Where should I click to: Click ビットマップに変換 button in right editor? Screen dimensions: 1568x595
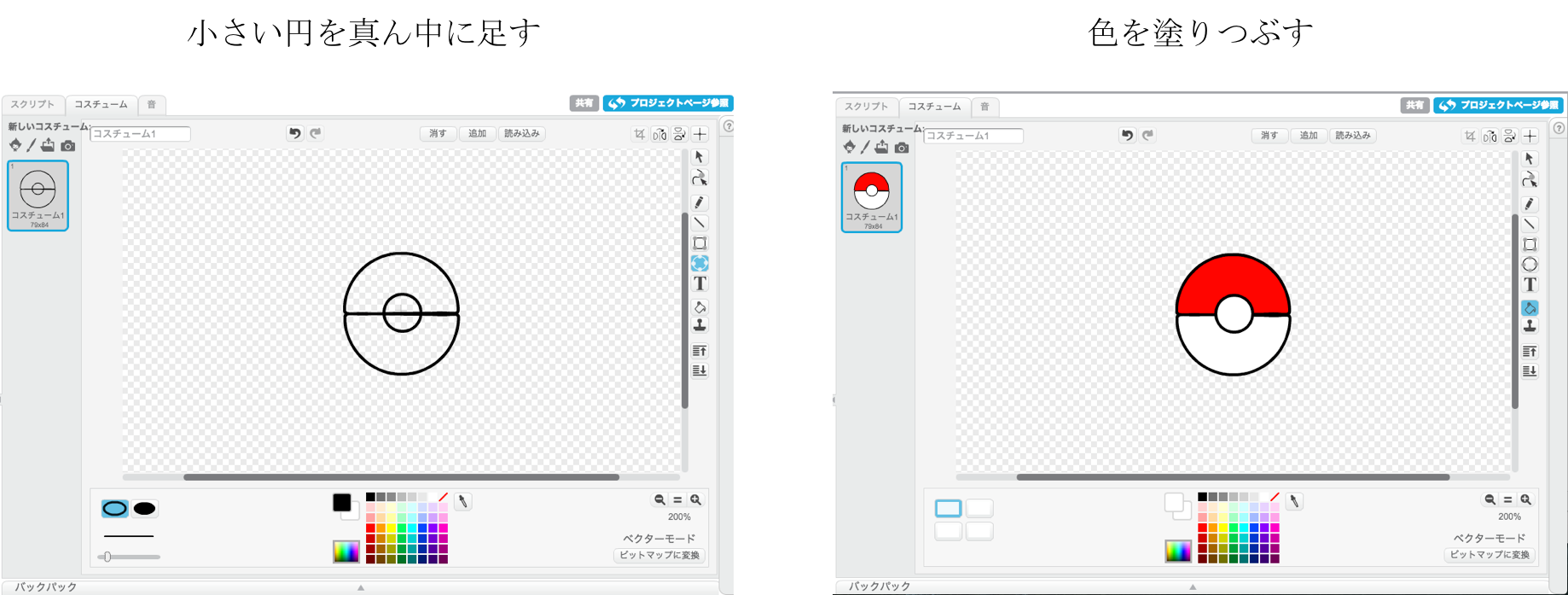[x=1490, y=555]
